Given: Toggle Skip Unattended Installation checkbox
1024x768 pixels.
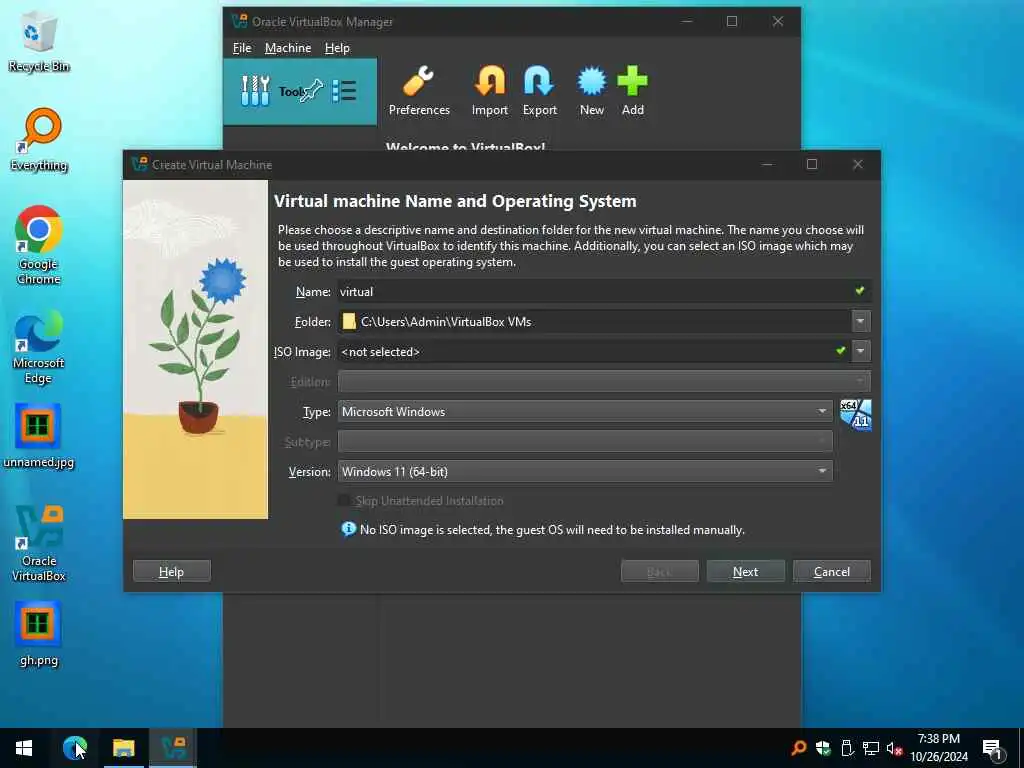Looking at the screenshot, I should pos(343,500).
